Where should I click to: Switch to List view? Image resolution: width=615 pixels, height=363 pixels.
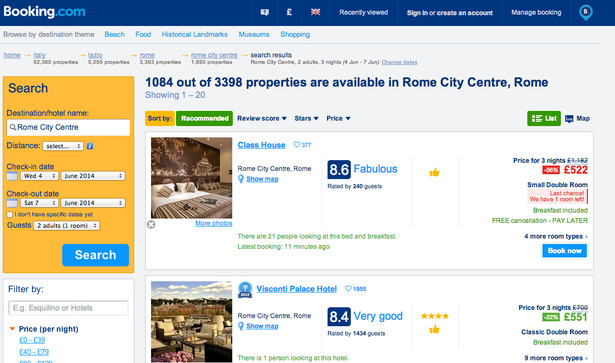(544, 118)
